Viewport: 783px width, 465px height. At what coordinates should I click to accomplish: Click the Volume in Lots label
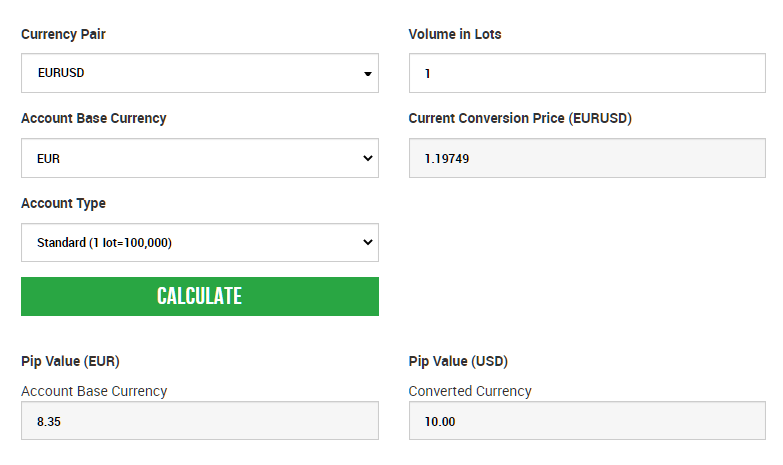[455, 34]
